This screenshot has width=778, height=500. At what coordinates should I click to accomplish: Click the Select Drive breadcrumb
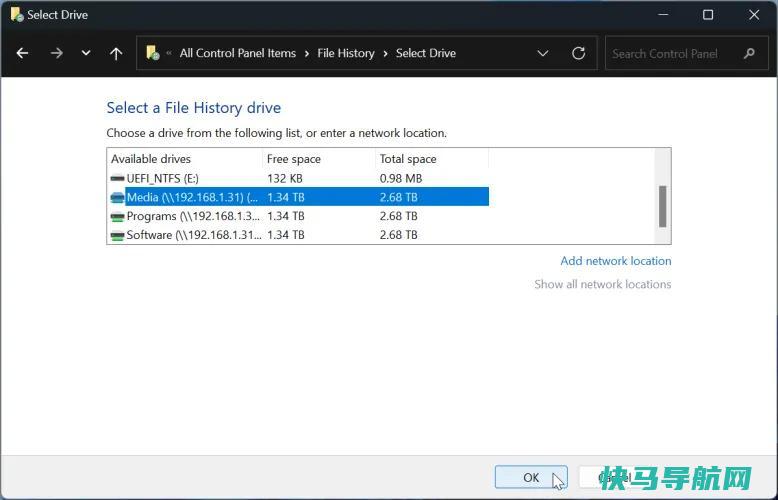coord(426,53)
